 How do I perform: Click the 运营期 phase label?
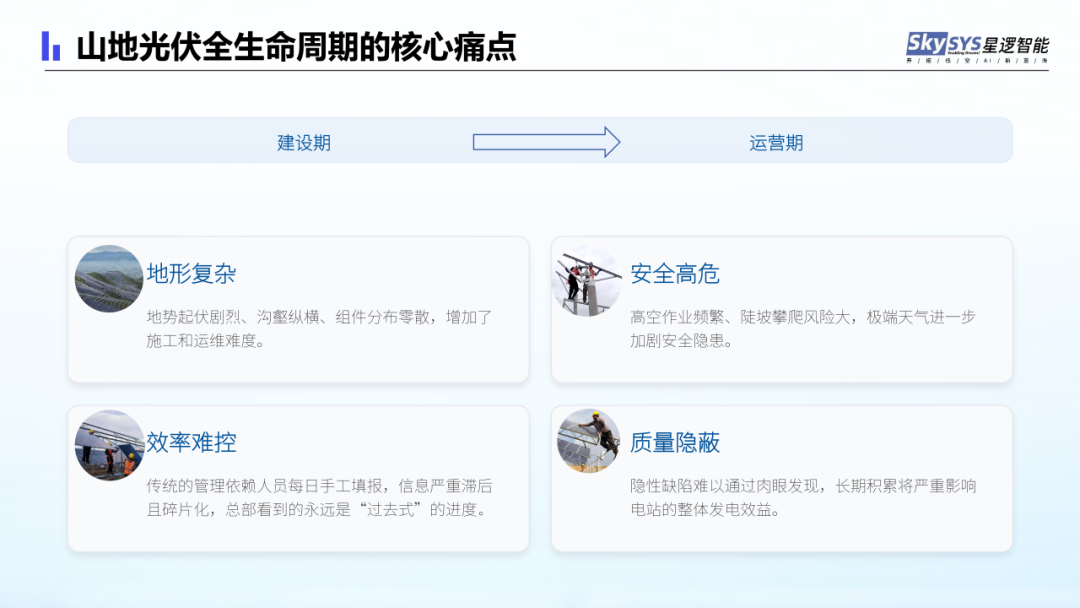click(776, 142)
